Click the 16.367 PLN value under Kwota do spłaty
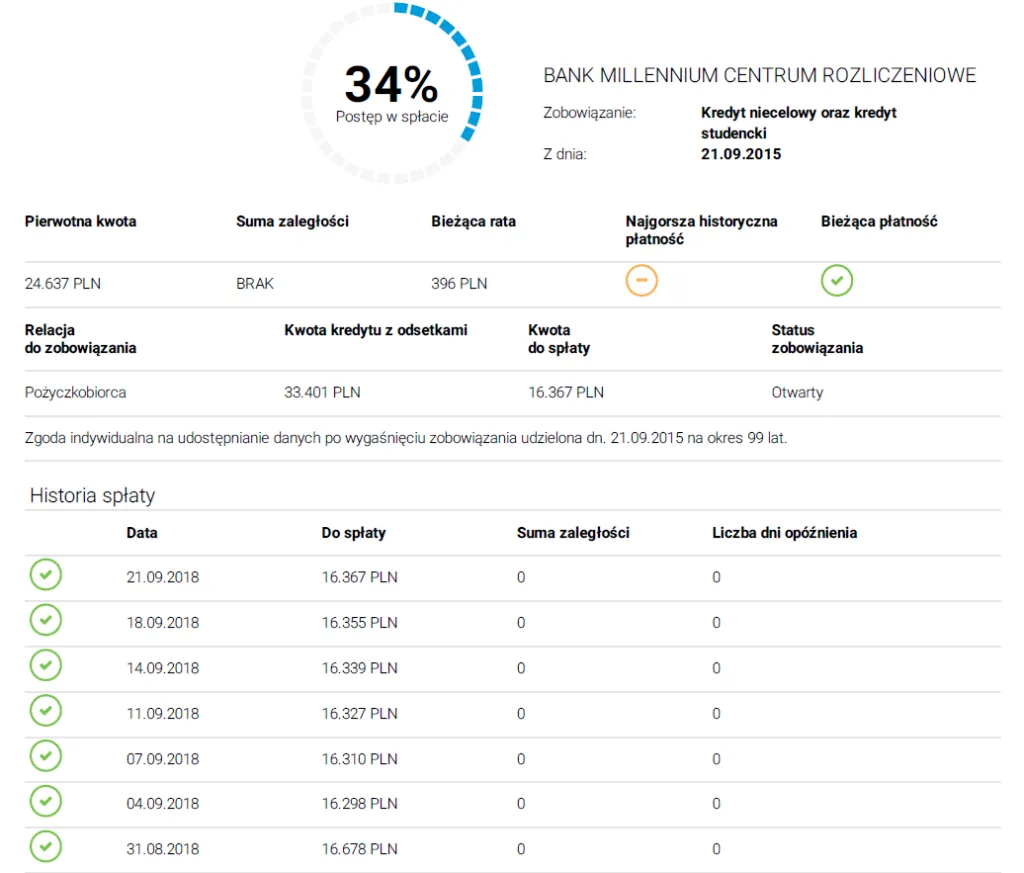The image size is (1024, 873). pos(566,392)
